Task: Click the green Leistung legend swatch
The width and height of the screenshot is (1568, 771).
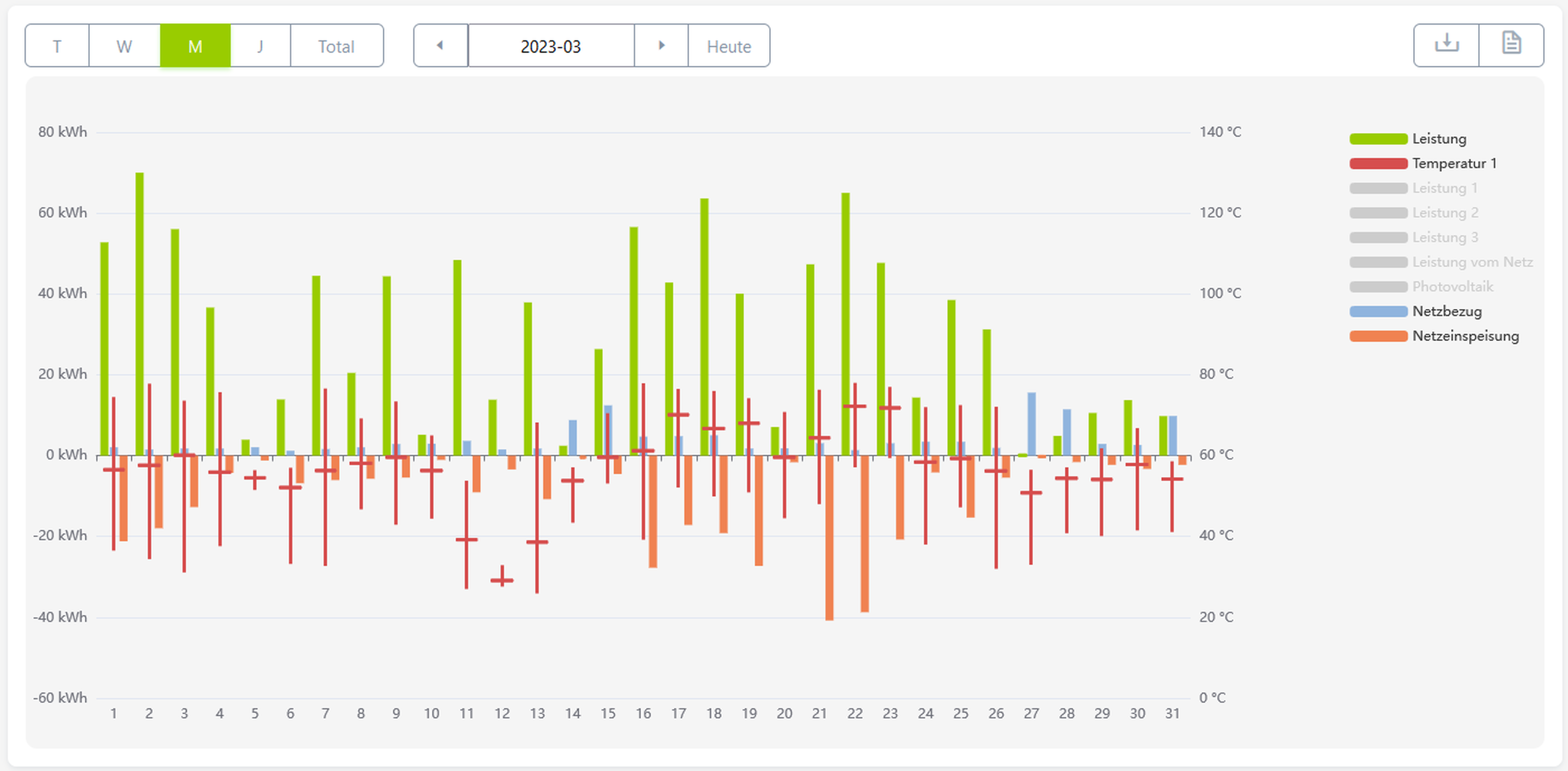Action: [x=1378, y=139]
